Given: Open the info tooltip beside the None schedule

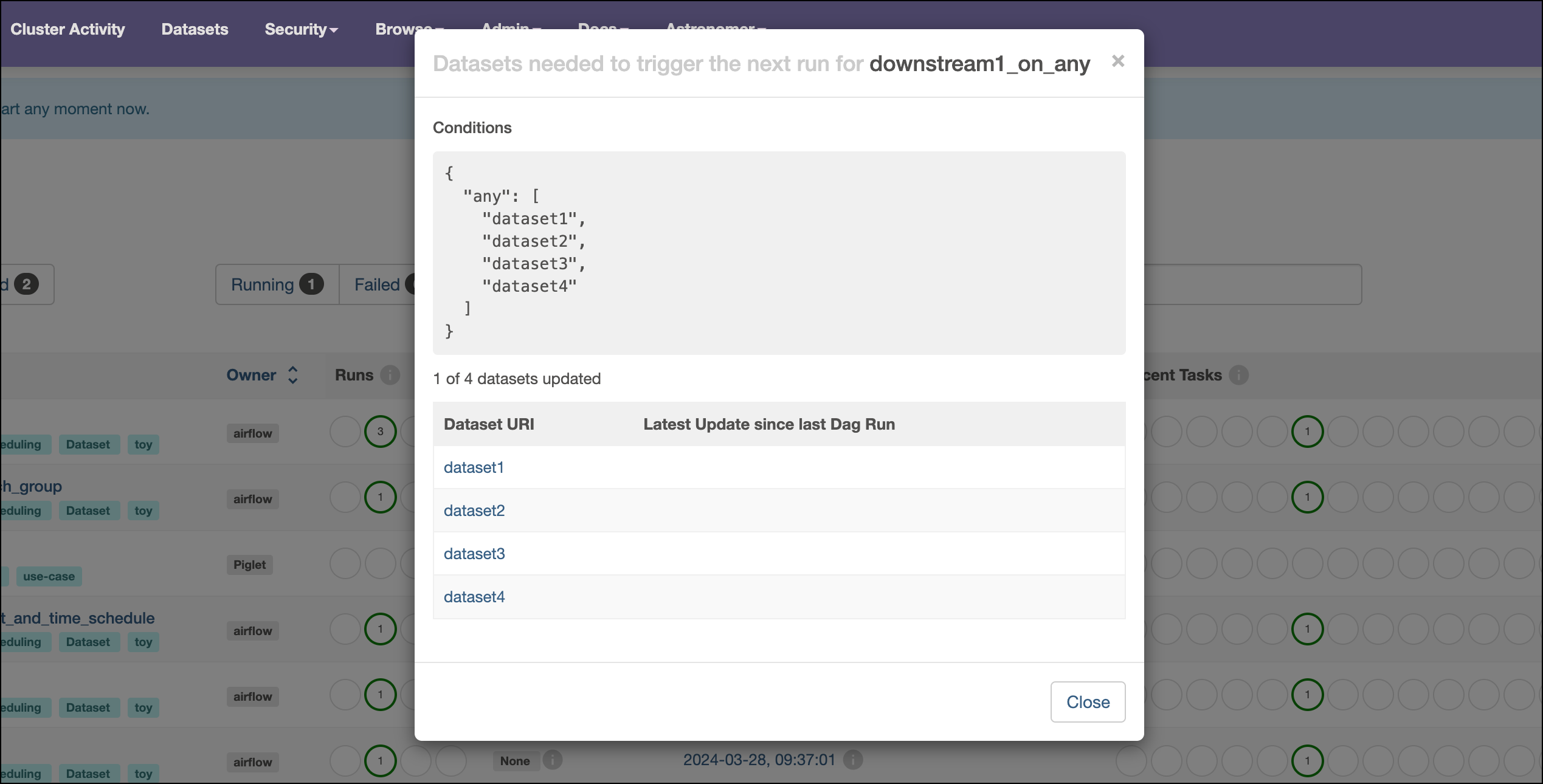Looking at the screenshot, I should point(552,760).
